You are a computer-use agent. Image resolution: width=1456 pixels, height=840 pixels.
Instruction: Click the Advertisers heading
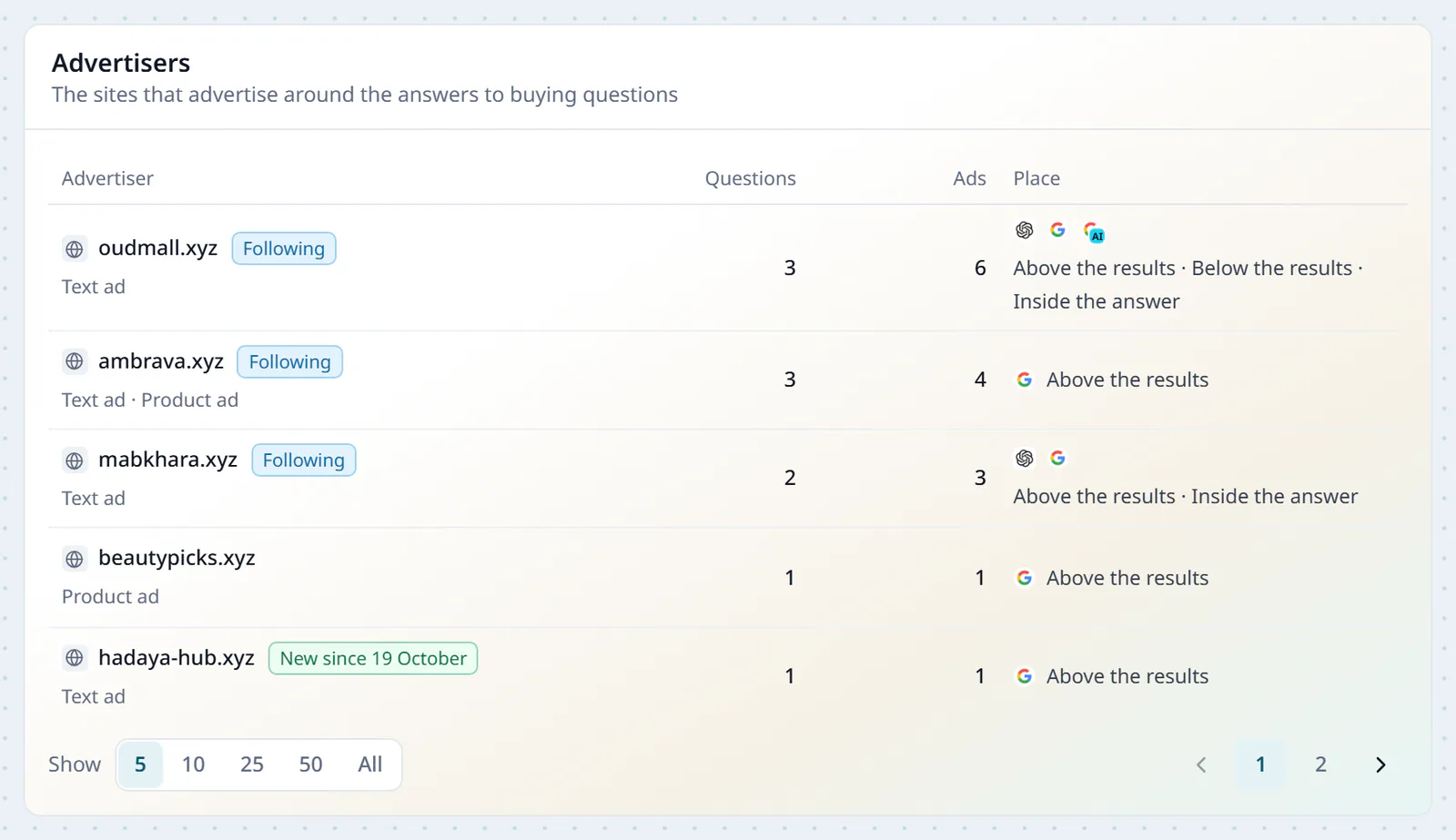coord(121,63)
